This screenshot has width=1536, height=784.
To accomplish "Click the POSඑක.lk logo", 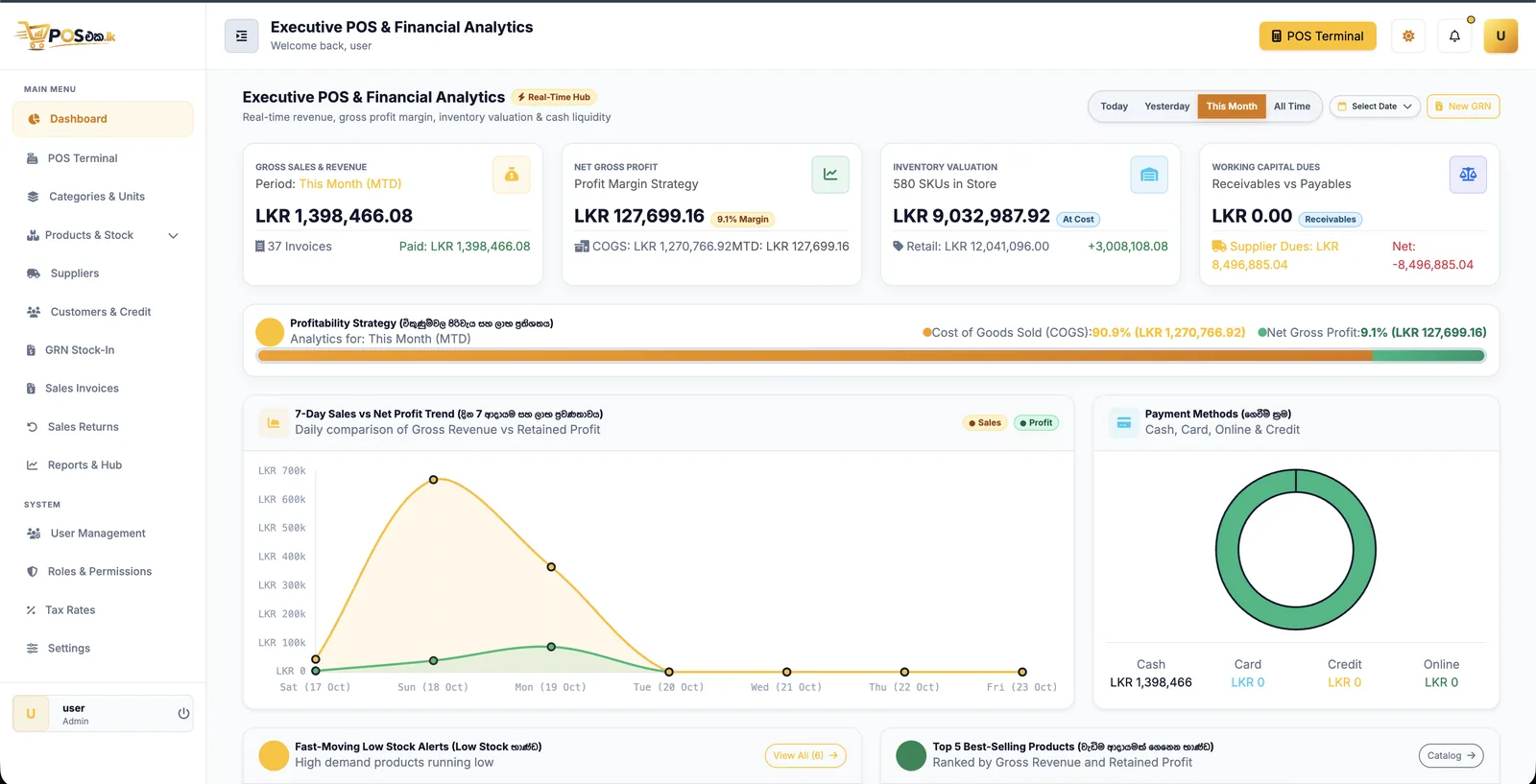I will click(x=65, y=36).
